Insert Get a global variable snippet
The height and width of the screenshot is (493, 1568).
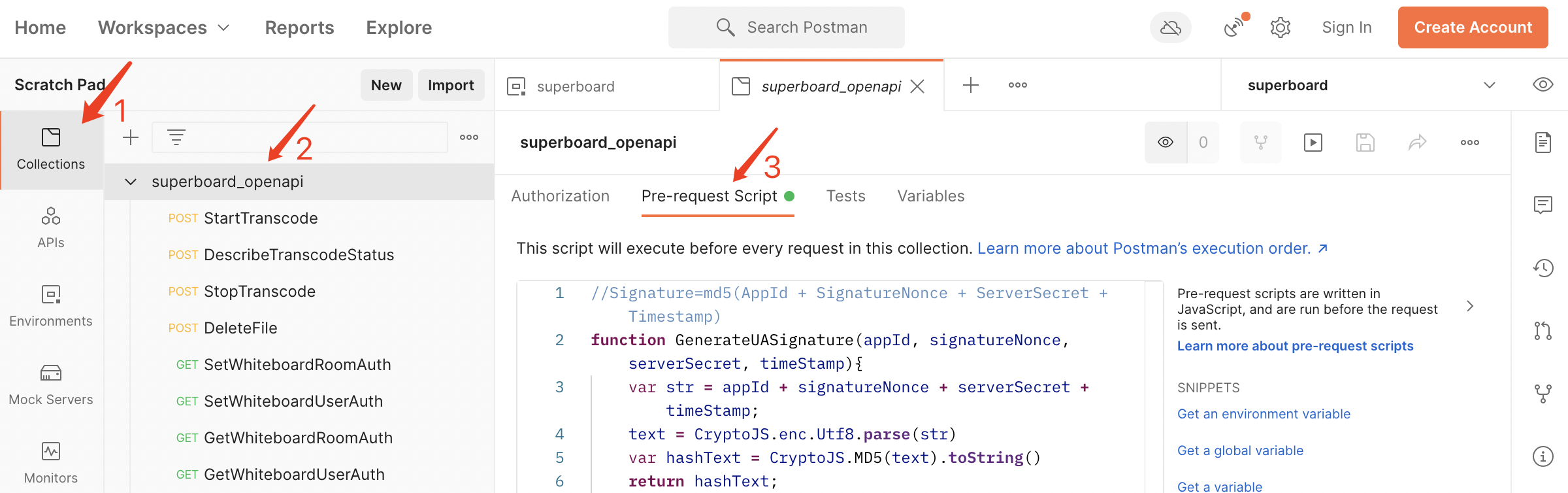click(x=1240, y=450)
